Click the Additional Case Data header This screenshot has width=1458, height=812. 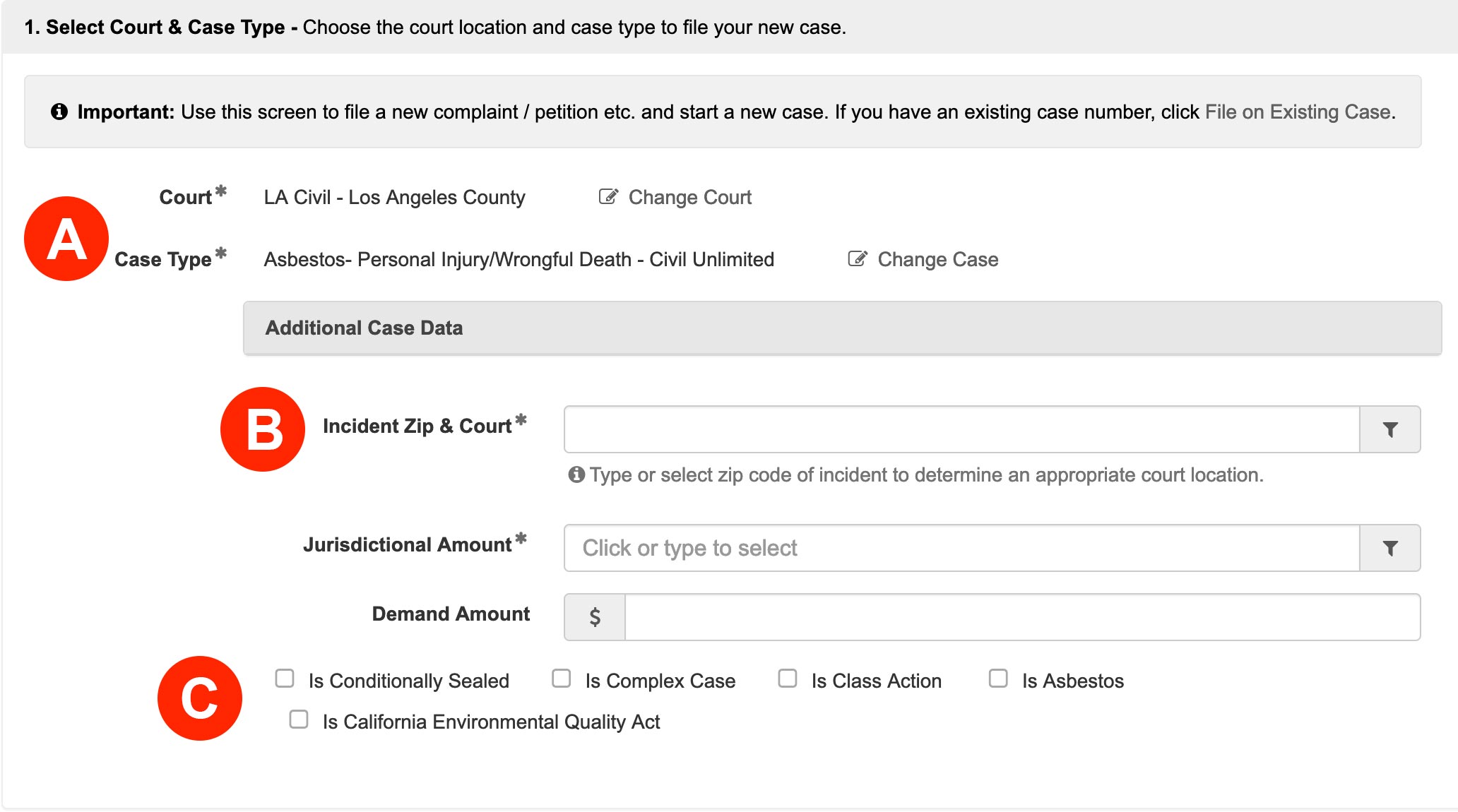coord(842,328)
